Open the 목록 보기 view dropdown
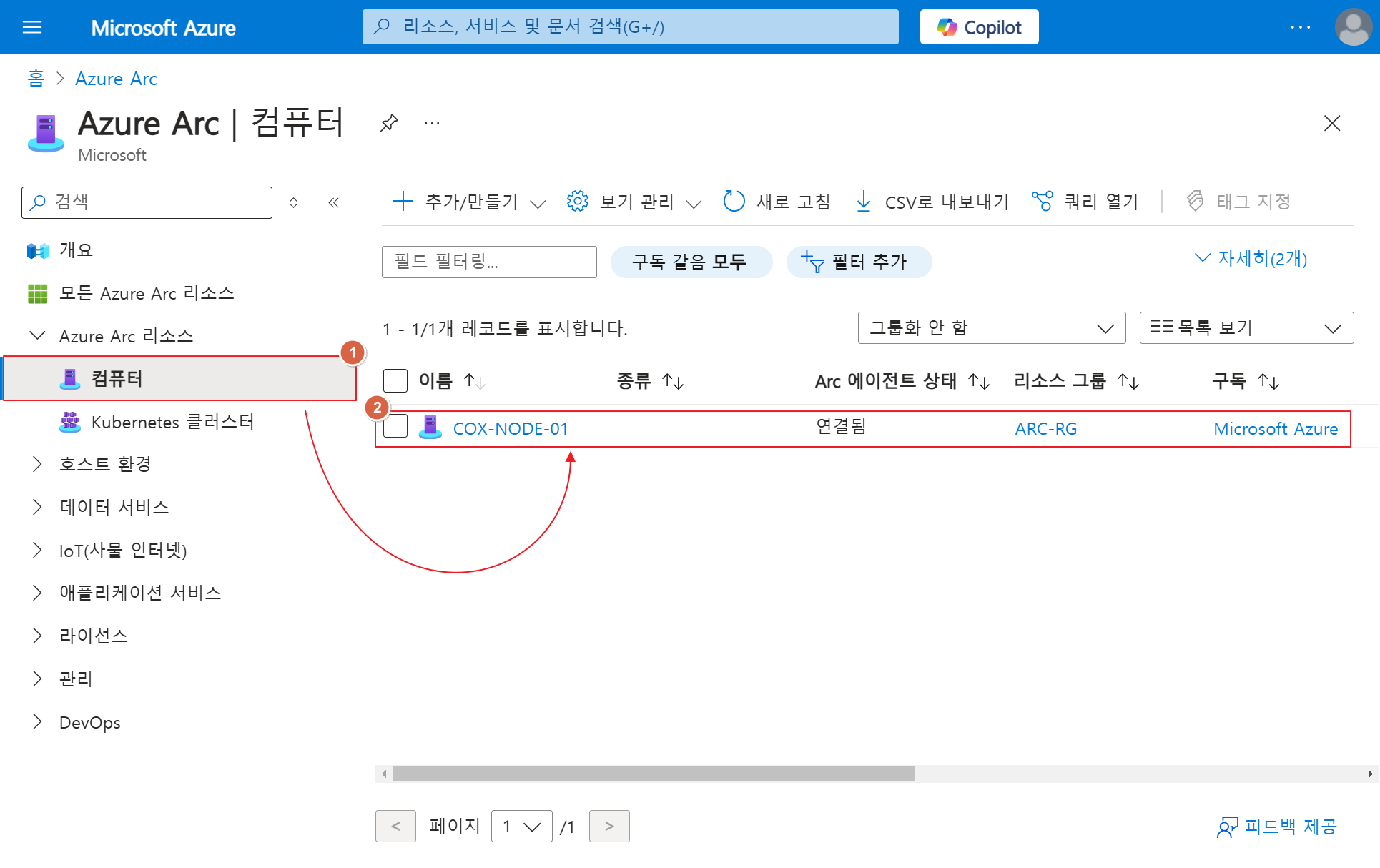 point(1246,328)
